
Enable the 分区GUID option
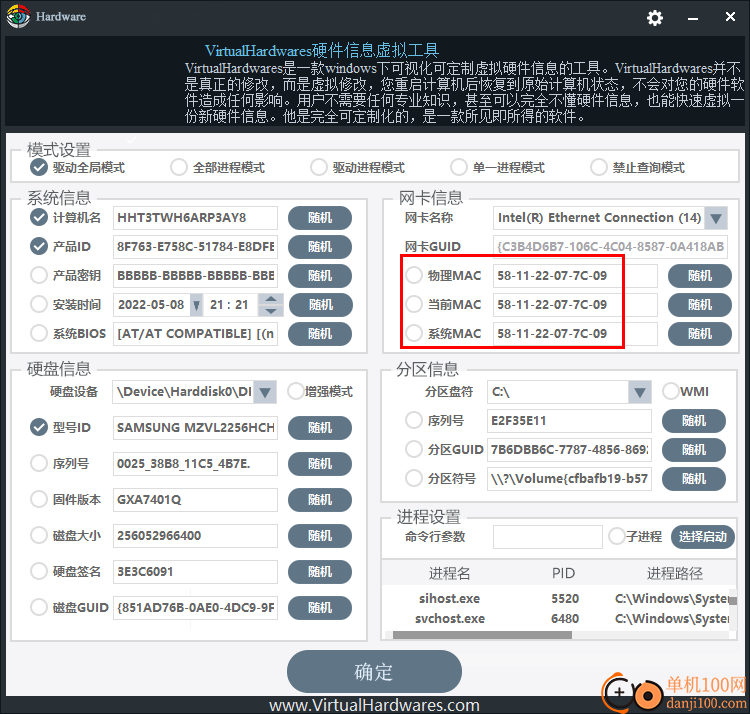pyautogui.click(x=414, y=450)
